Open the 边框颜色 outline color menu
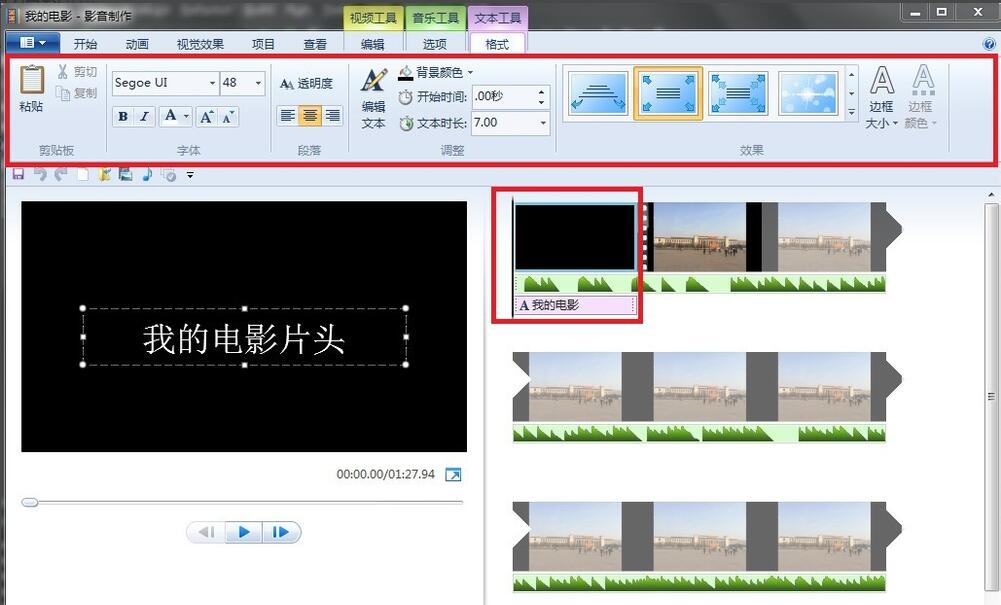Viewport: 1001px width, 605px height. (x=921, y=97)
